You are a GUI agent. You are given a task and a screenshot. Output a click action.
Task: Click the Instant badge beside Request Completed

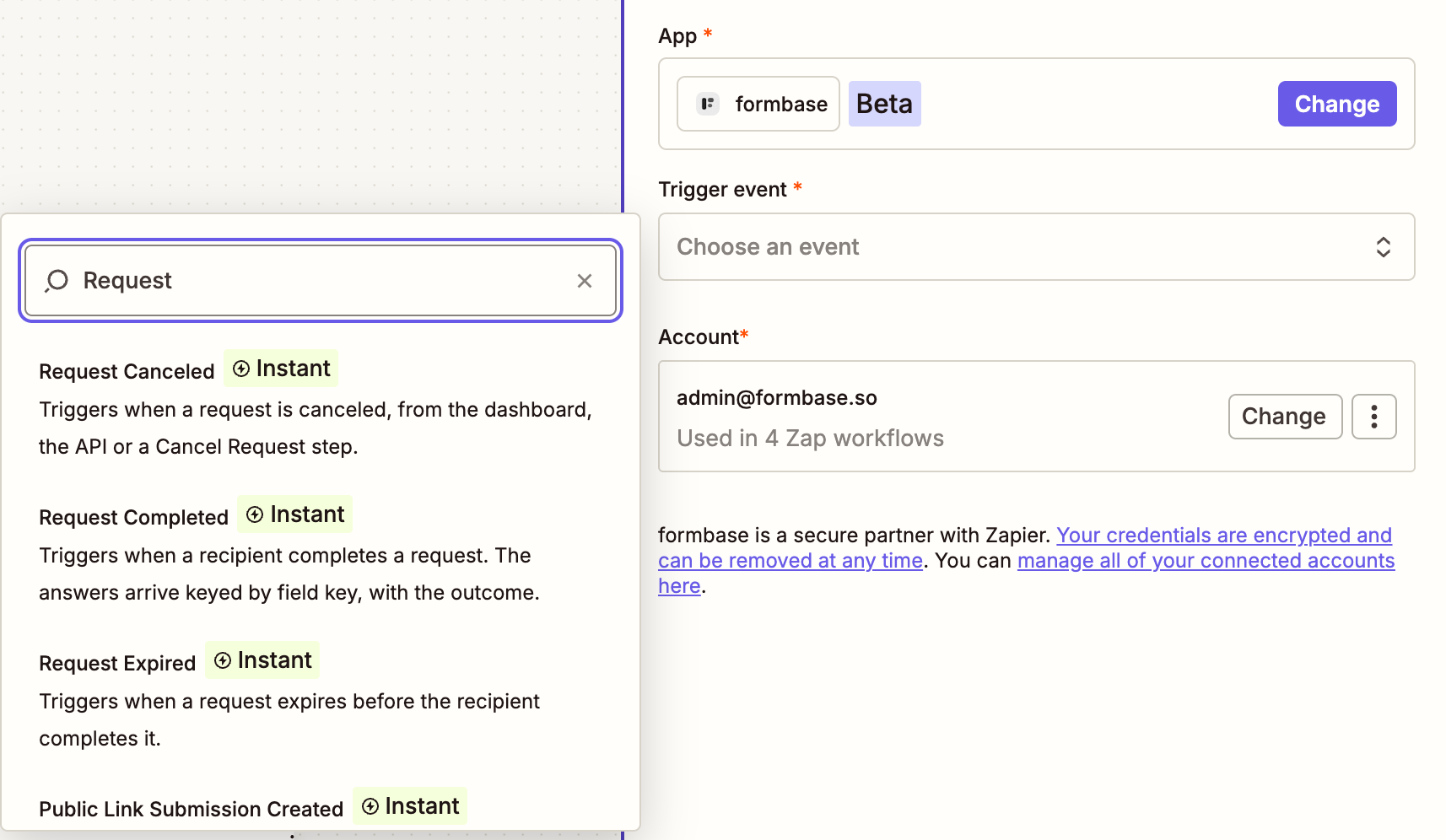(295, 515)
